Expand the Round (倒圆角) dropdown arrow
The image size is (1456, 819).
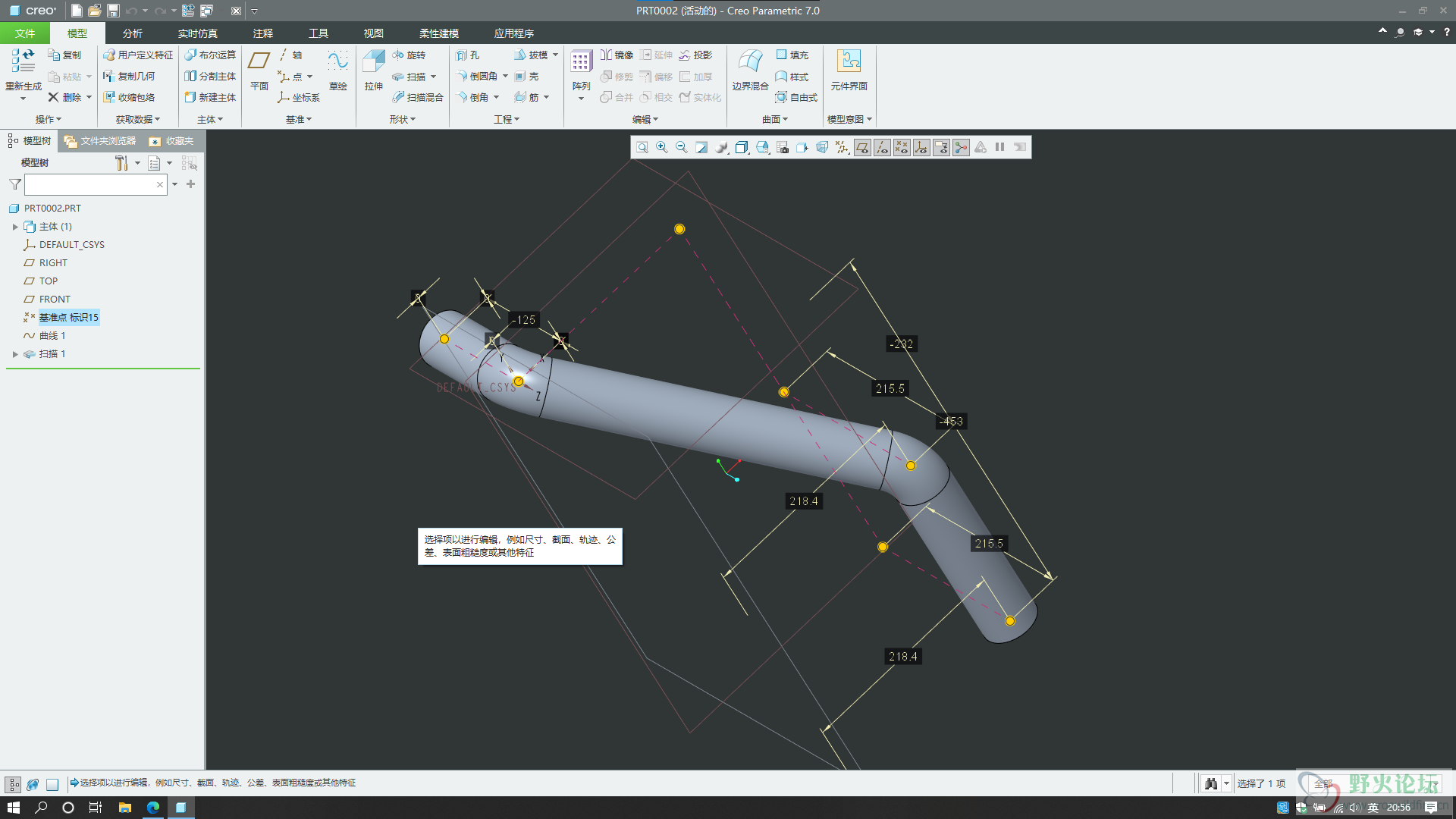505,76
